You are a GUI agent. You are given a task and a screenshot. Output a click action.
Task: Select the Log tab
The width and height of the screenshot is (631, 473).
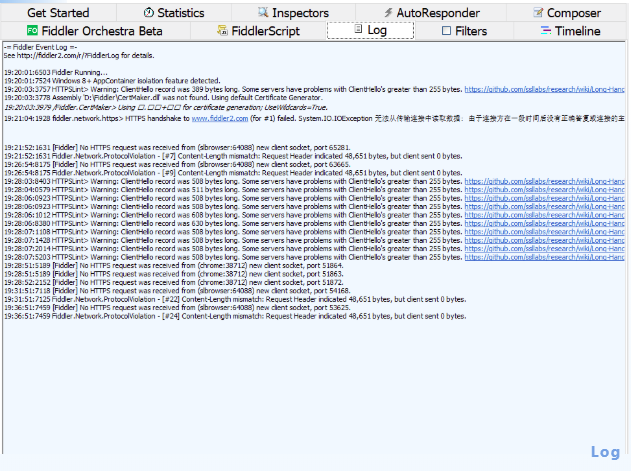(x=370, y=31)
